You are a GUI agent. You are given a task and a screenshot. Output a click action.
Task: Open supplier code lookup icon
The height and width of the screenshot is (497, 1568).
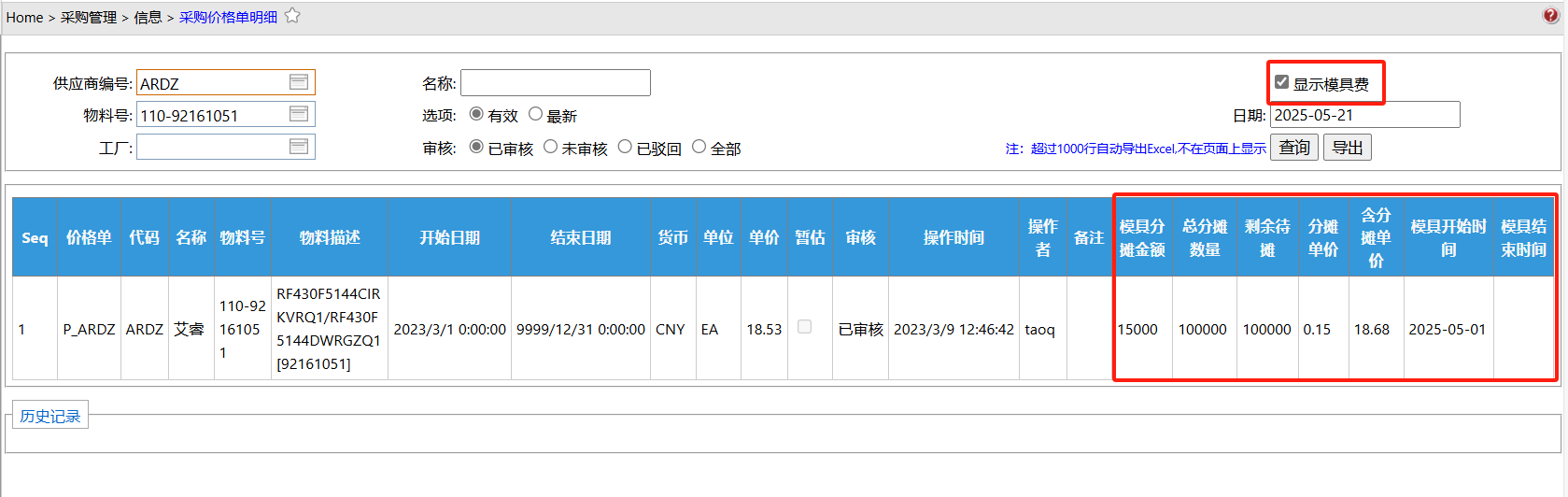coord(299,83)
